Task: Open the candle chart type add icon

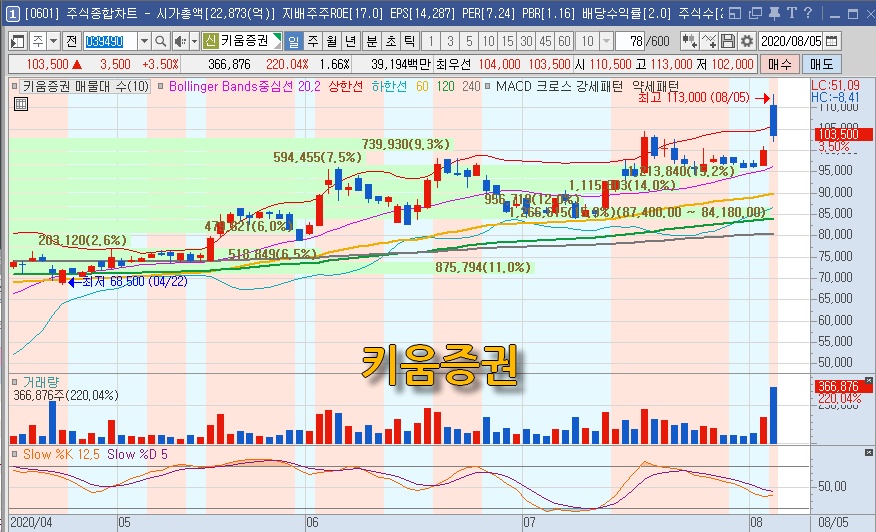Action: tap(689, 41)
